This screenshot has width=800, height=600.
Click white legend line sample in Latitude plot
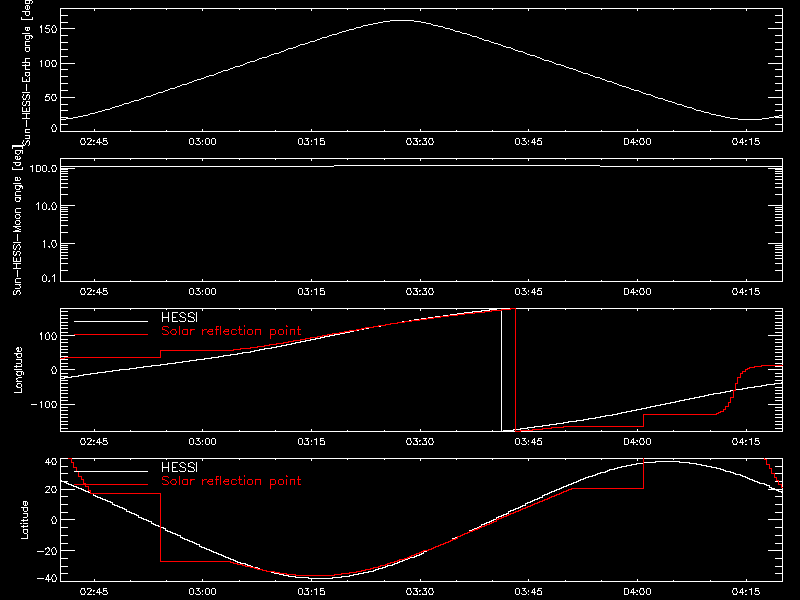point(111,471)
